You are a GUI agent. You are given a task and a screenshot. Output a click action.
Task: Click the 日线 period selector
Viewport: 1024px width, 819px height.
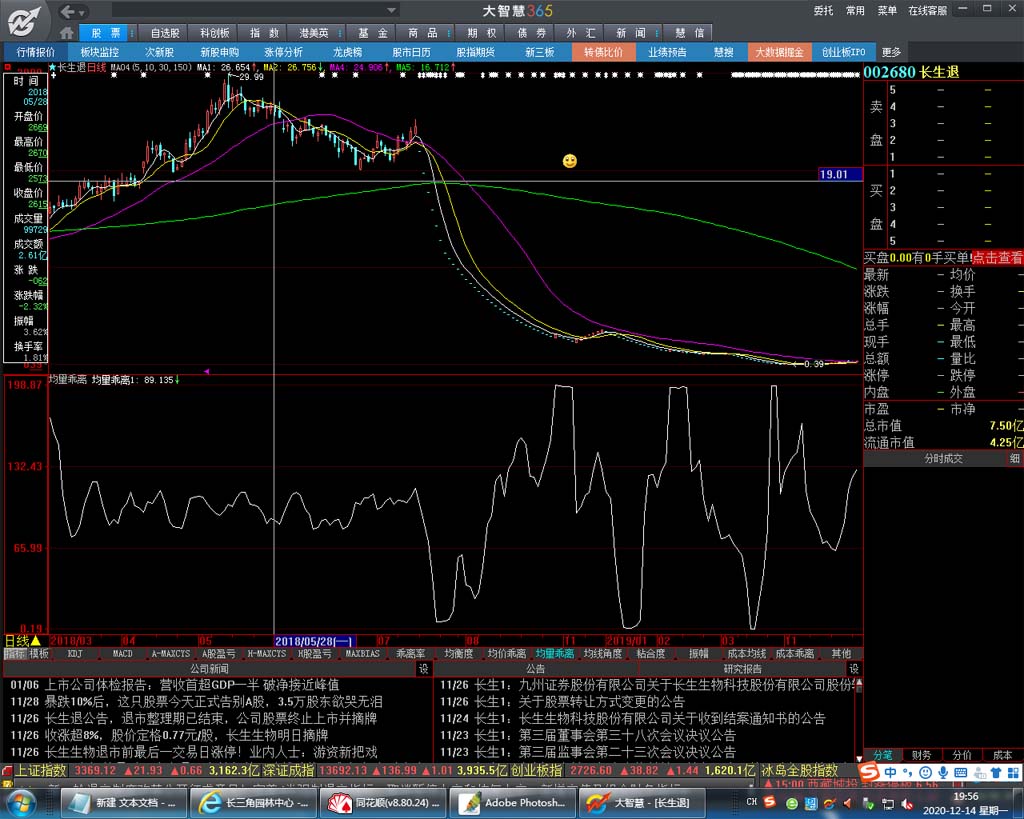pos(23,641)
